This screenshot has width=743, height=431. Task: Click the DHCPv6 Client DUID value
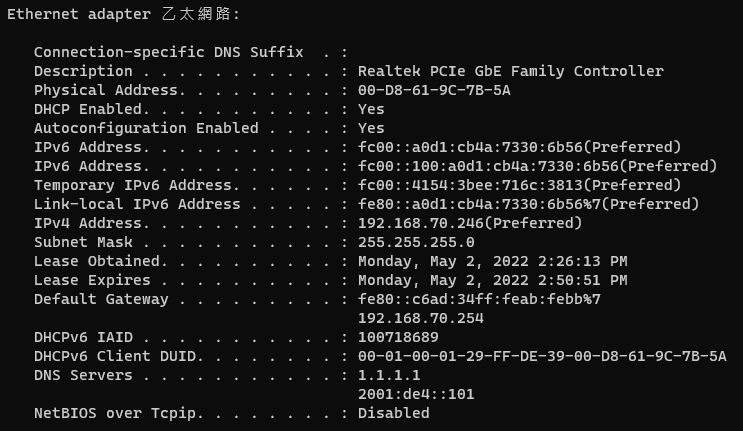[542, 356]
